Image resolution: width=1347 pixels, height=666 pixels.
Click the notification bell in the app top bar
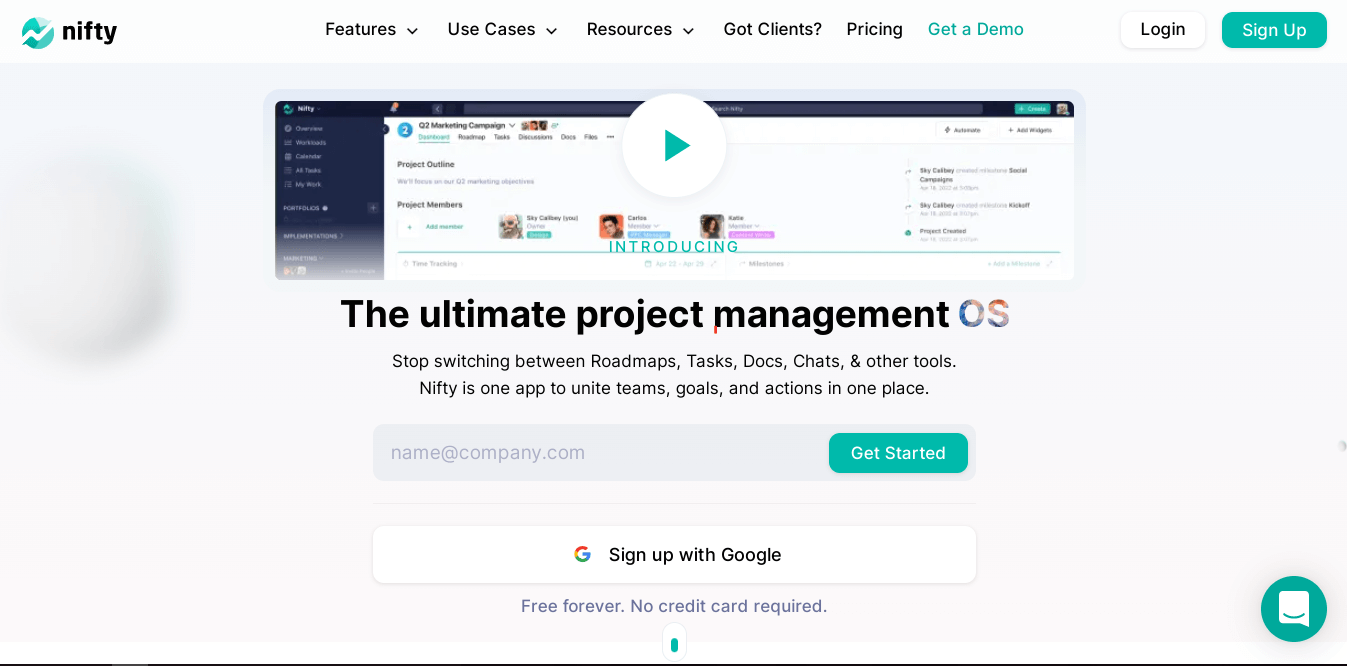tap(395, 106)
